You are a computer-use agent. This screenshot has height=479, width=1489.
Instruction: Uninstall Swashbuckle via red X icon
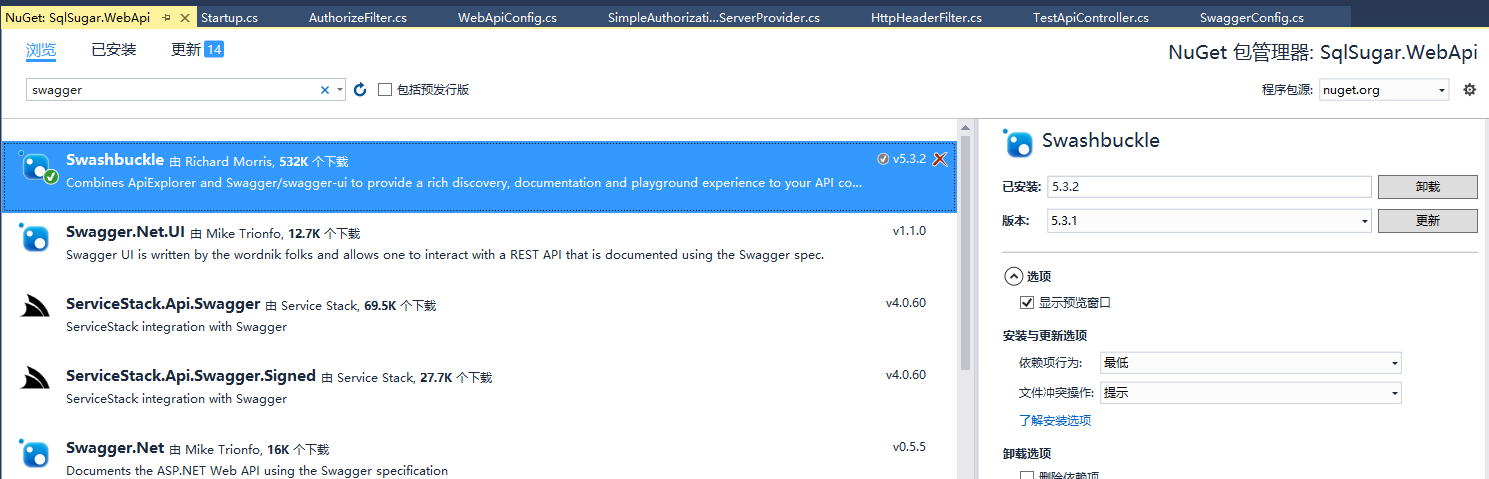[x=939, y=159]
